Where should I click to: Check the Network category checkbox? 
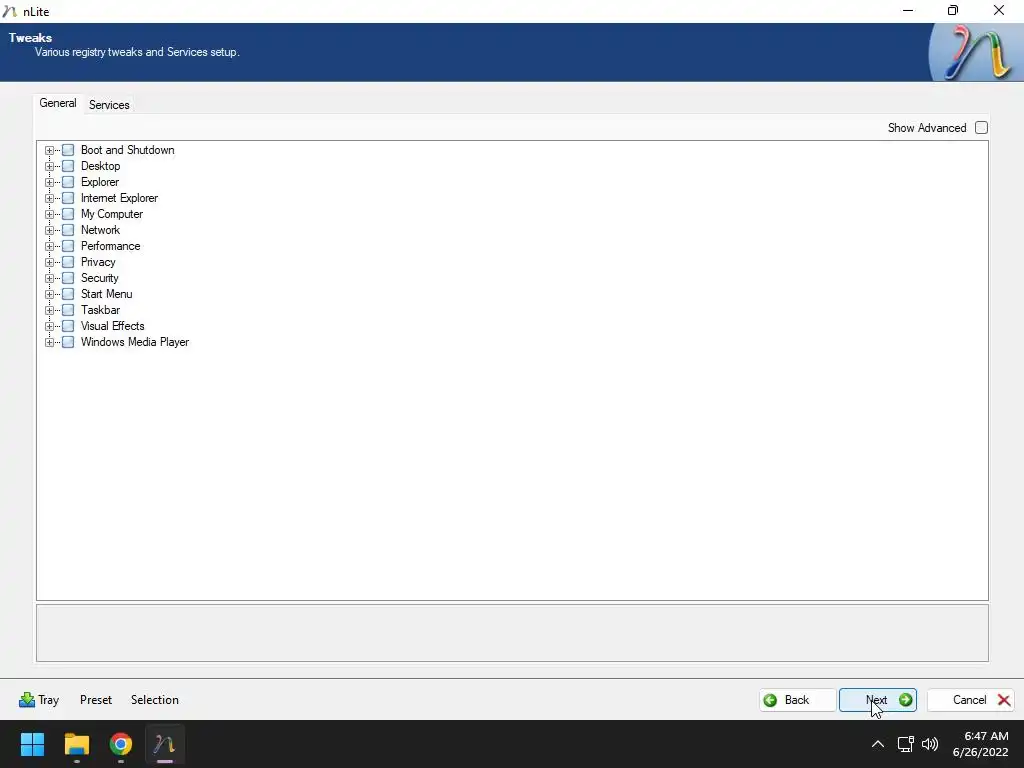pyautogui.click(x=68, y=230)
